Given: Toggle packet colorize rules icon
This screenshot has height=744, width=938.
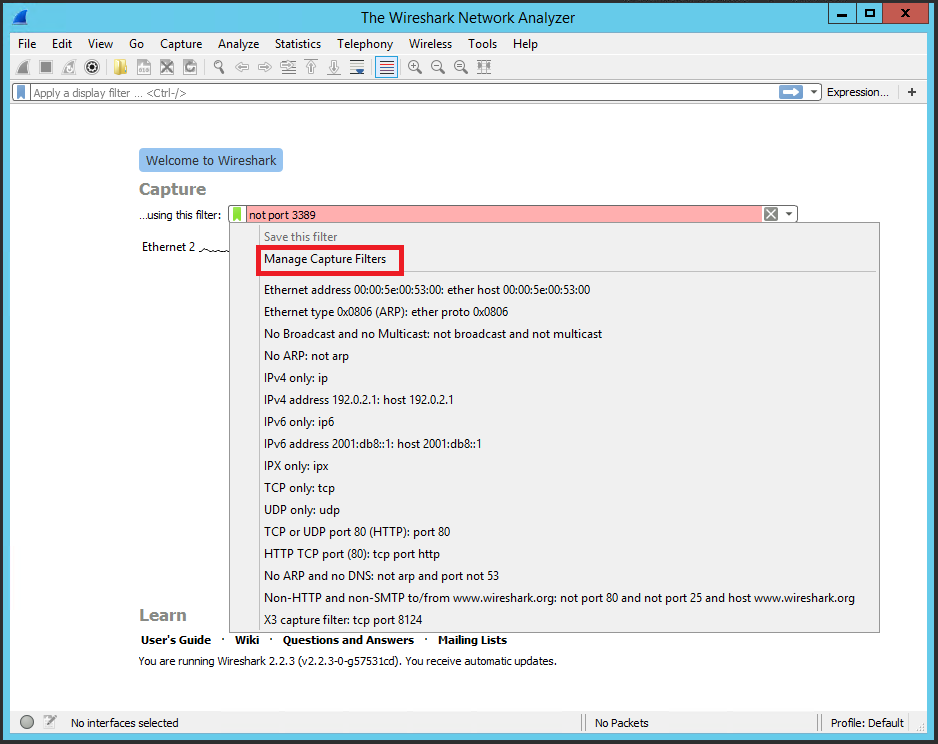Looking at the screenshot, I should [386, 67].
